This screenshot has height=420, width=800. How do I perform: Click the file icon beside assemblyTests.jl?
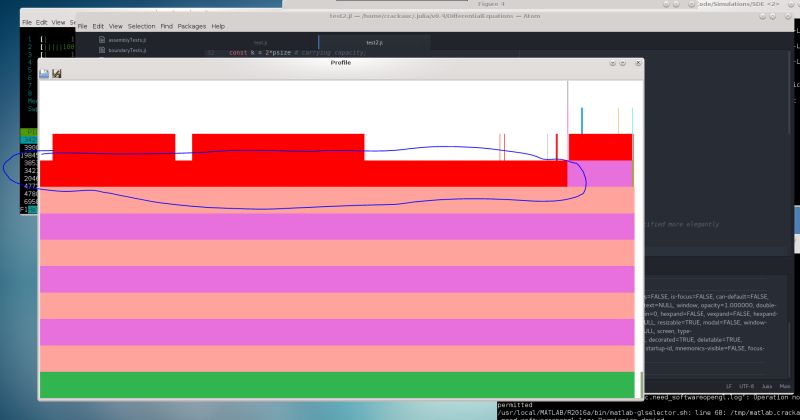pyautogui.click(x=102, y=40)
